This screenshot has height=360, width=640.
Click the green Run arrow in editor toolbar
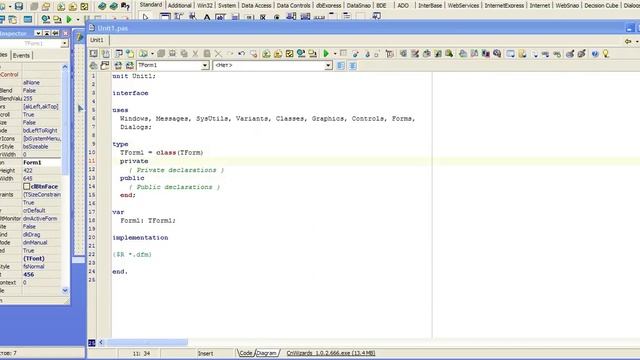pyautogui.click(x=326, y=53)
